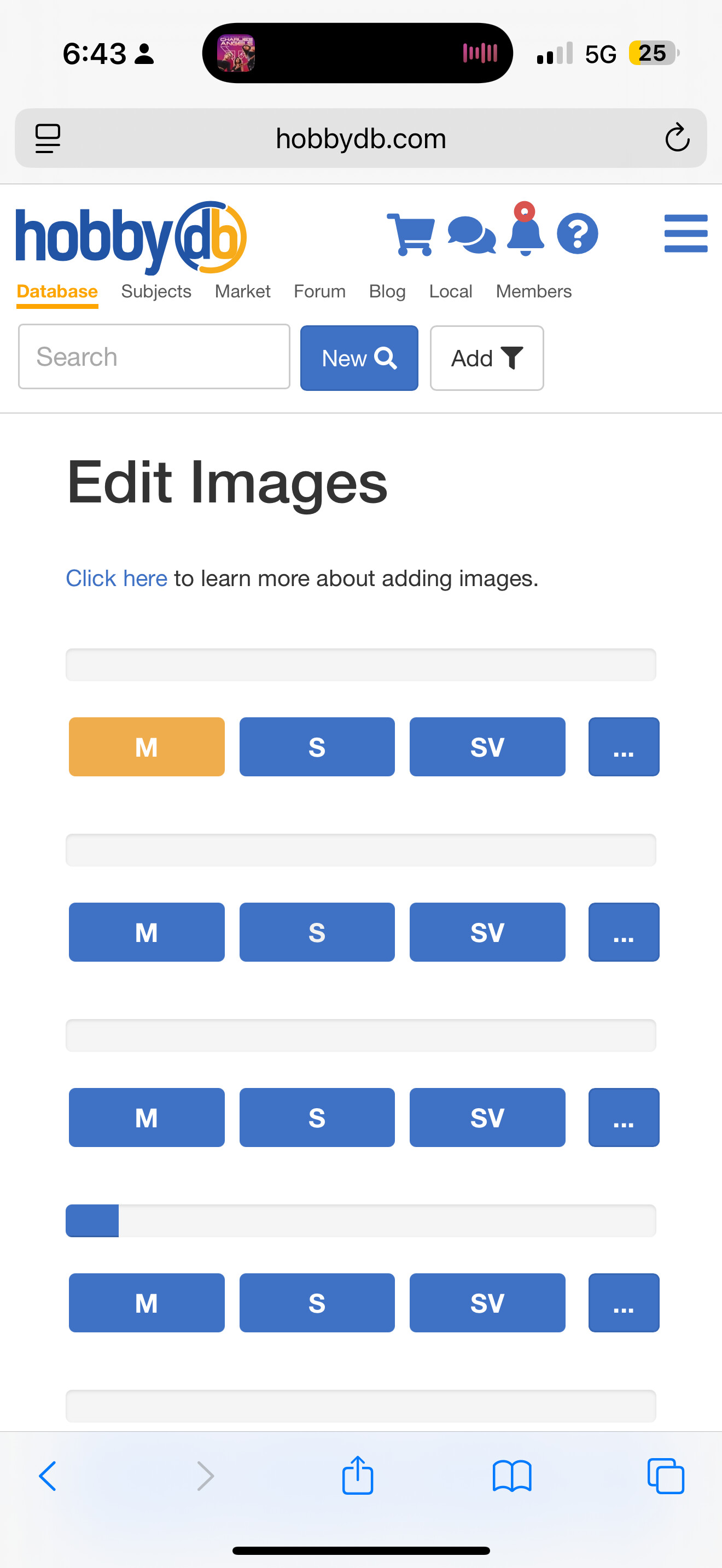Open Safari bookmarks icon
Image resolution: width=722 pixels, height=1568 pixels.
512,1476
